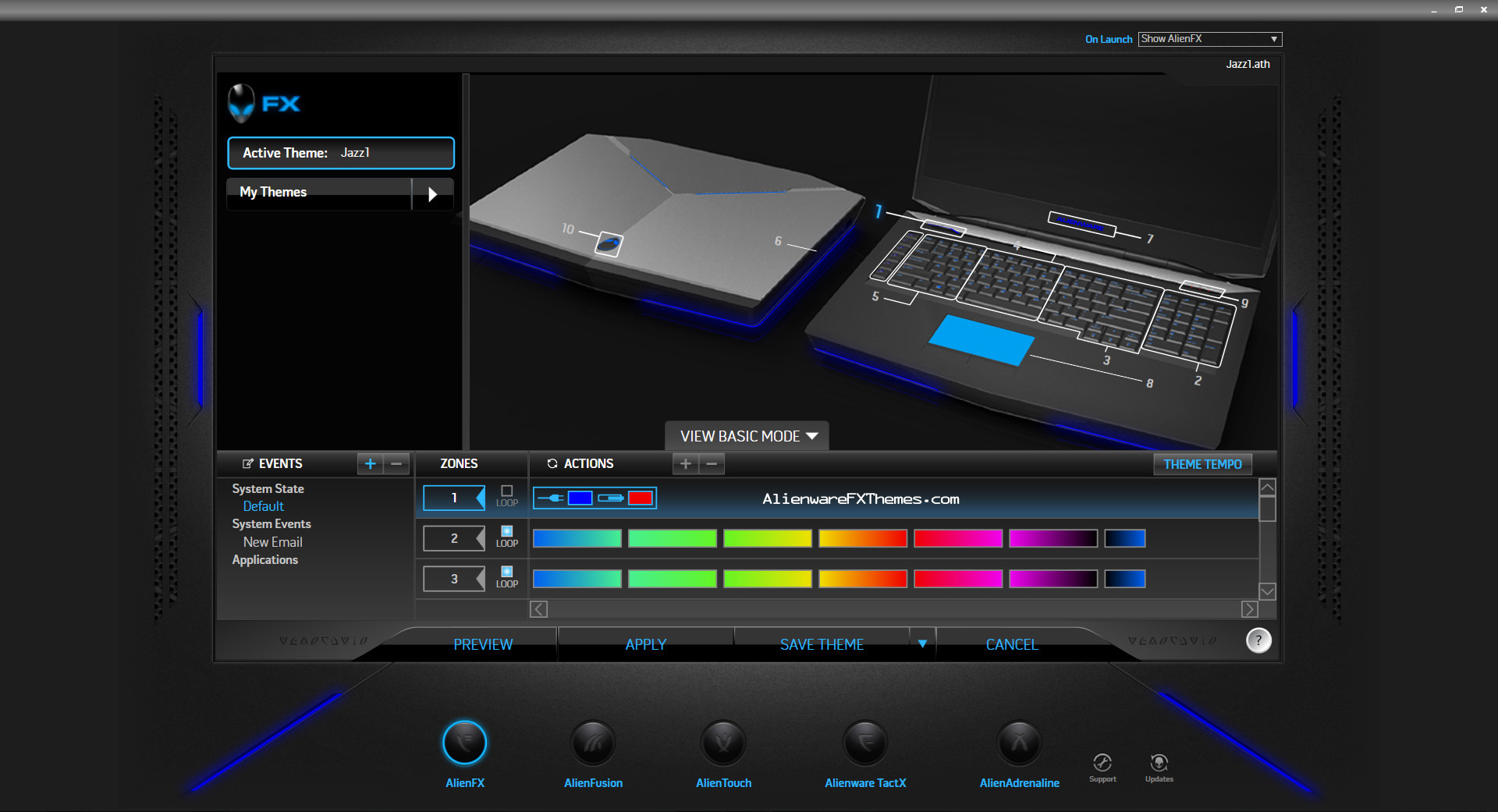Select Default under System State
The width and height of the screenshot is (1498, 812).
(264, 506)
